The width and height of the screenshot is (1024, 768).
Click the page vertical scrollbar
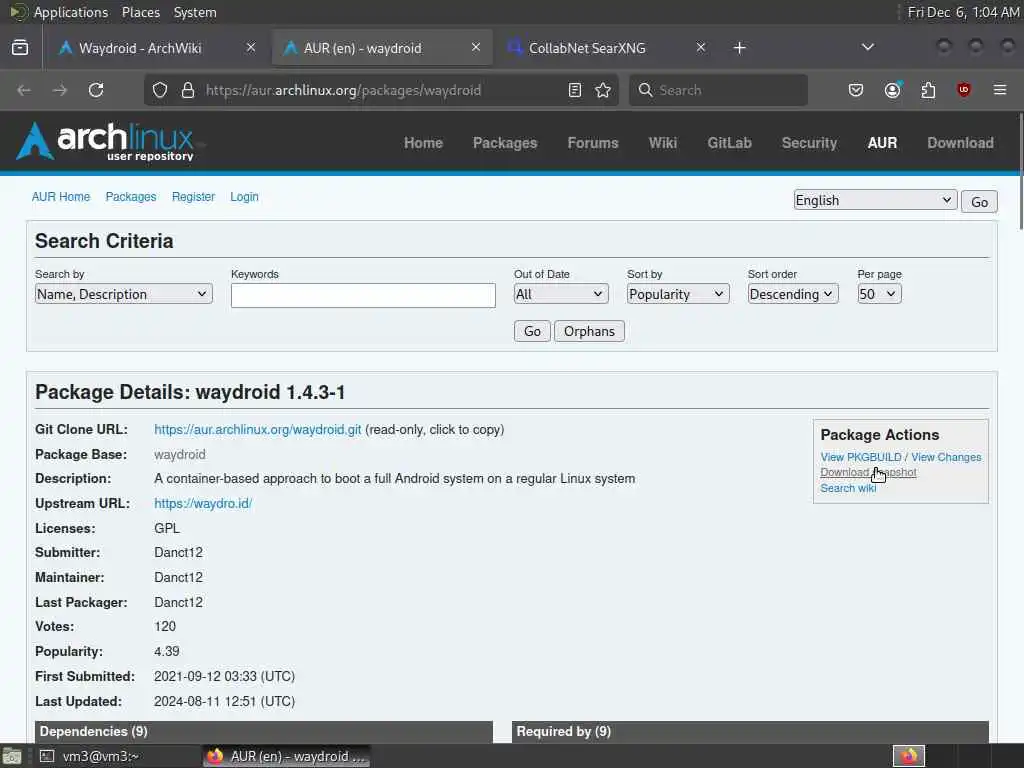pos(1020,171)
